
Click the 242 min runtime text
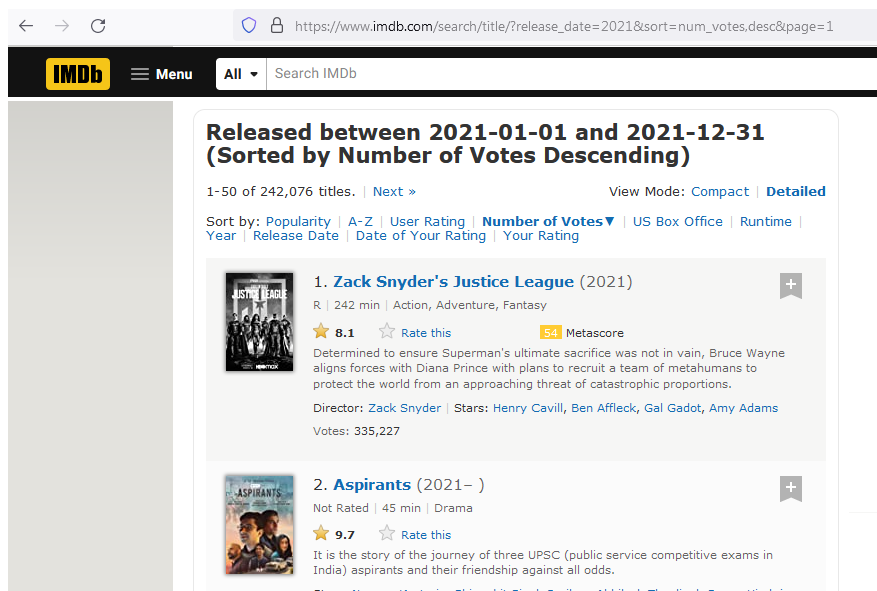pos(357,305)
